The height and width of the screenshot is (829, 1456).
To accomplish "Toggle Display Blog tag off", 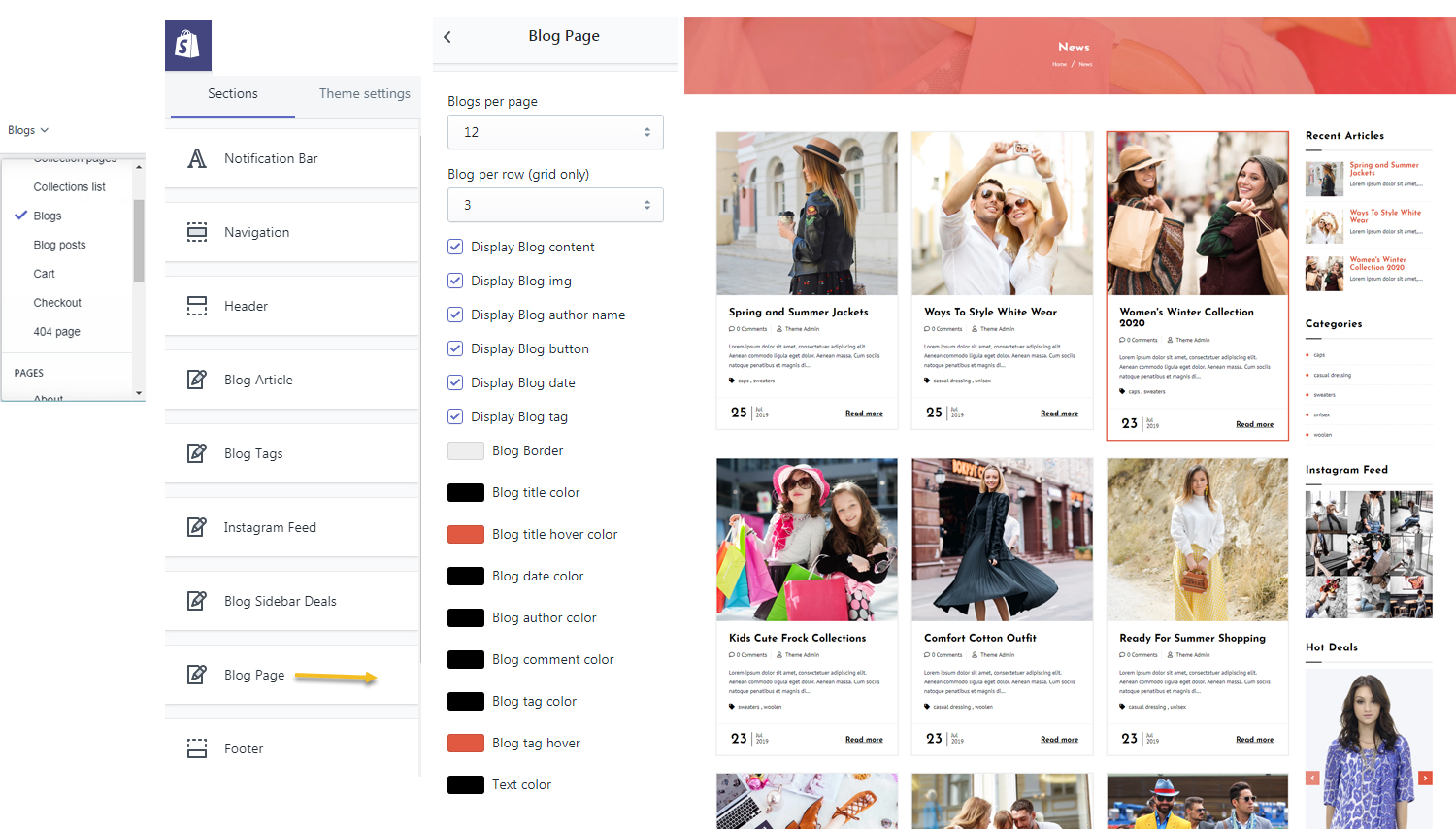I will coord(455,416).
